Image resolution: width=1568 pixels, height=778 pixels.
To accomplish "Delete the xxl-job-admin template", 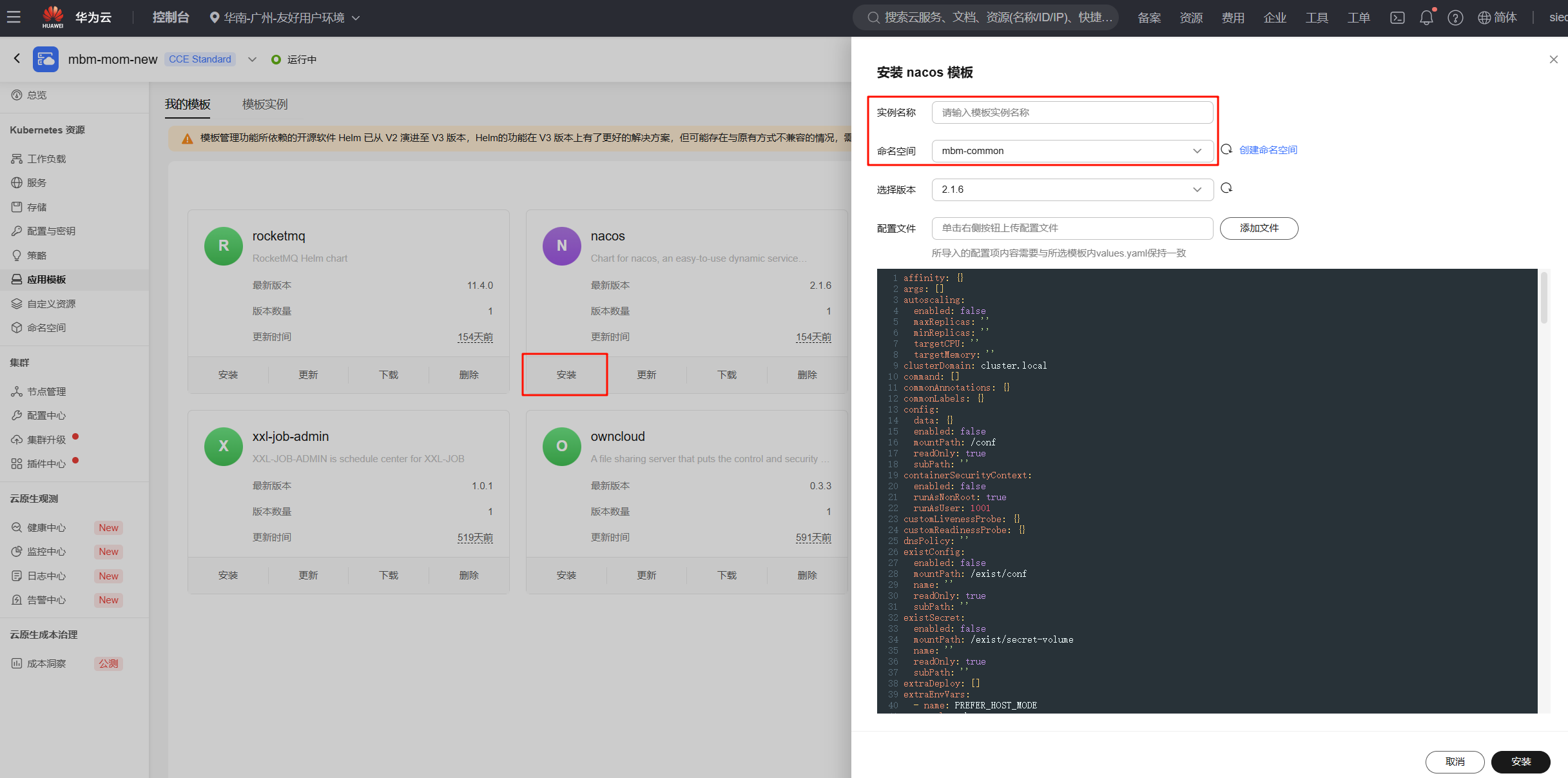I will click(469, 575).
